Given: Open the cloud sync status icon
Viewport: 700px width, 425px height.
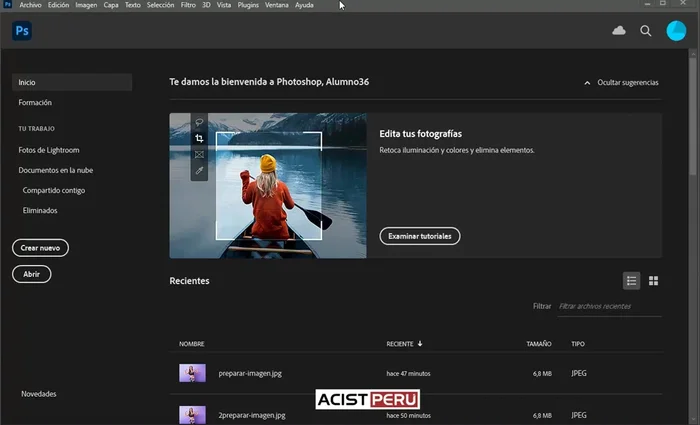Looking at the screenshot, I should point(619,30).
